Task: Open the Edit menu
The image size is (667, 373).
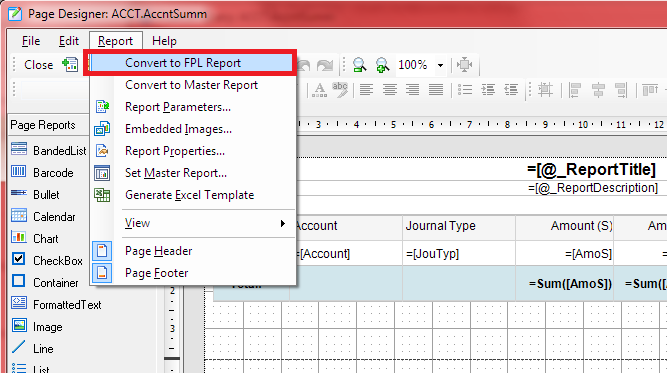Action: 68,41
